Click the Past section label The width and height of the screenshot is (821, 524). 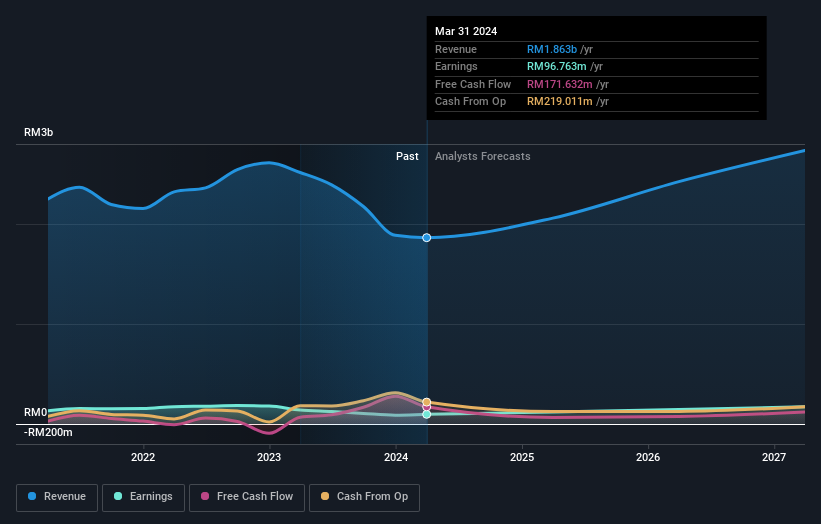(407, 157)
